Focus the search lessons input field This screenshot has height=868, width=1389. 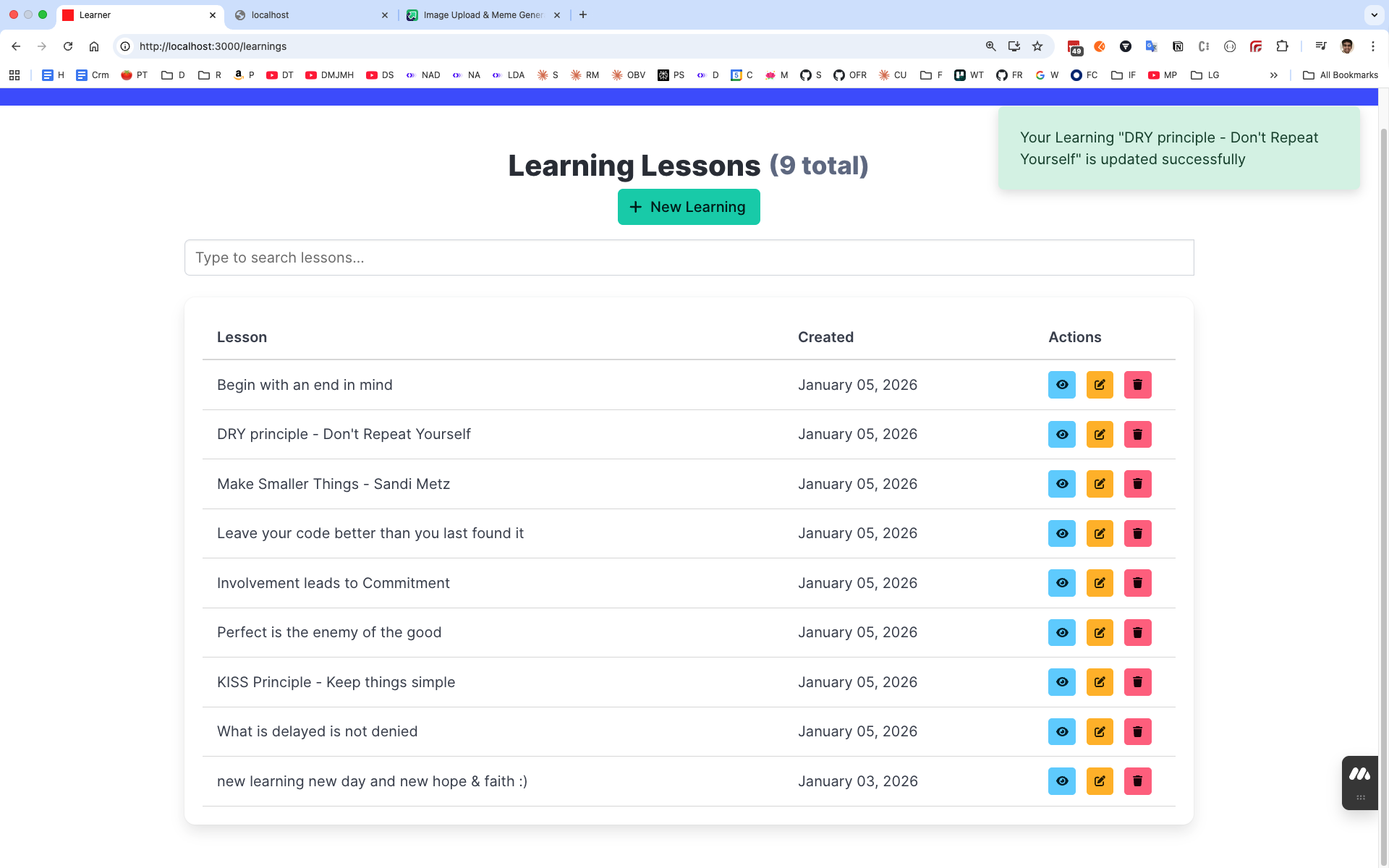688,258
